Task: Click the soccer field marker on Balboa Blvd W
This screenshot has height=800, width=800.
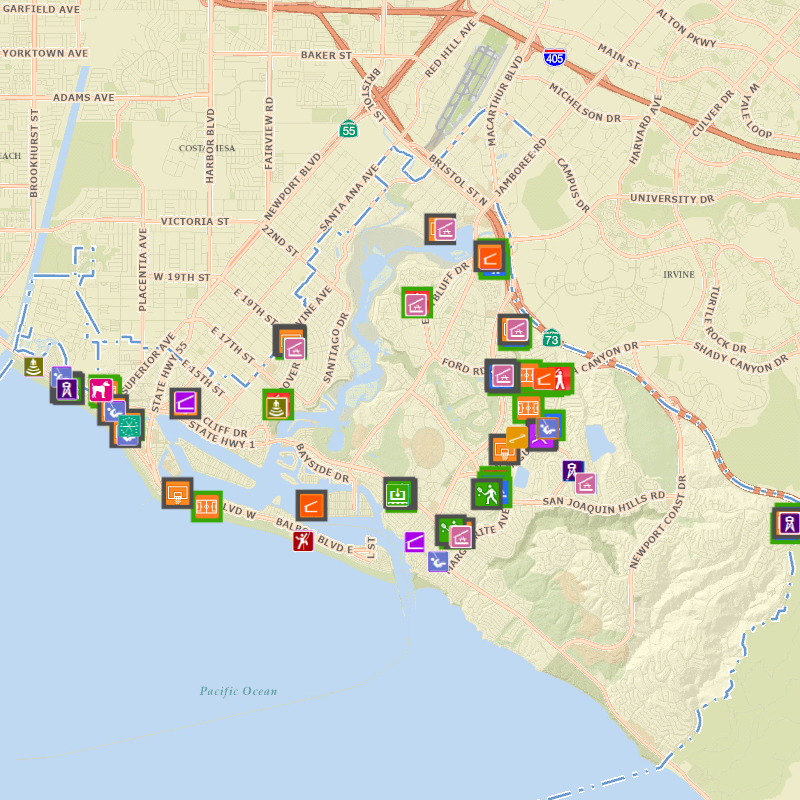Action: pyautogui.click(x=207, y=506)
